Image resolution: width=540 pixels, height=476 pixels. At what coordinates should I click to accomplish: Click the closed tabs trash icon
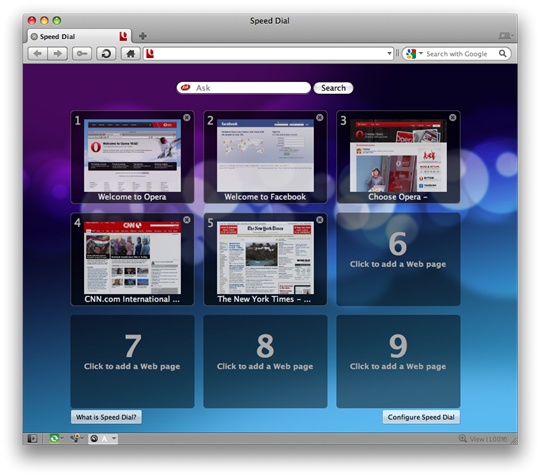click(x=505, y=36)
